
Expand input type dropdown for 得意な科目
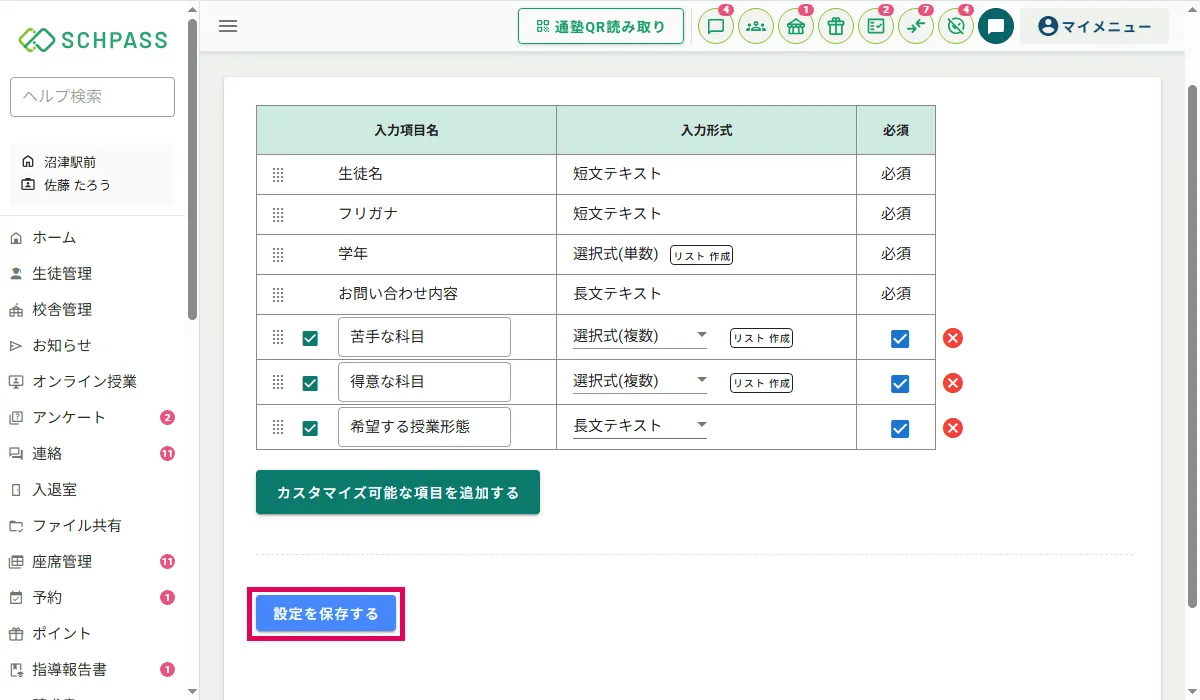[x=640, y=381]
